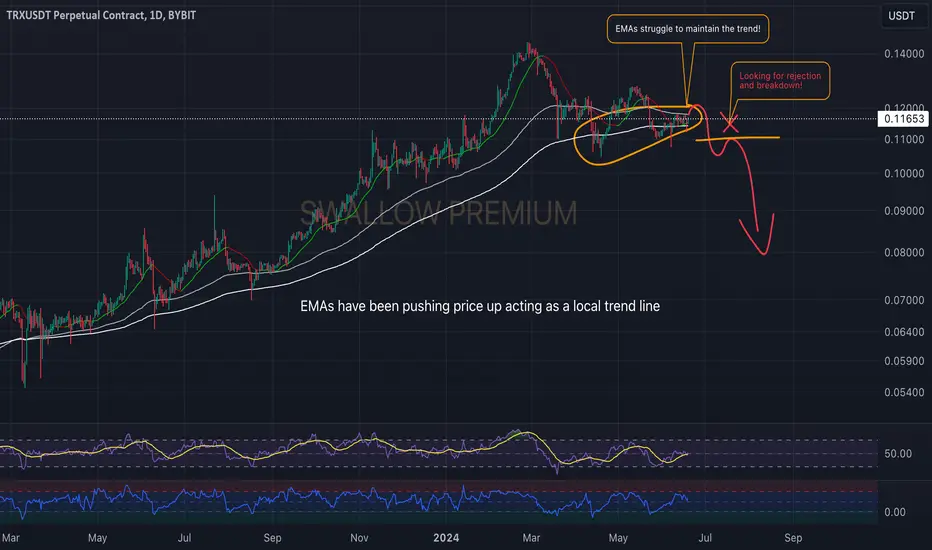Image resolution: width=932 pixels, height=550 pixels.
Task: Click the 0.07000 price axis label
Action: click(x=904, y=300)
